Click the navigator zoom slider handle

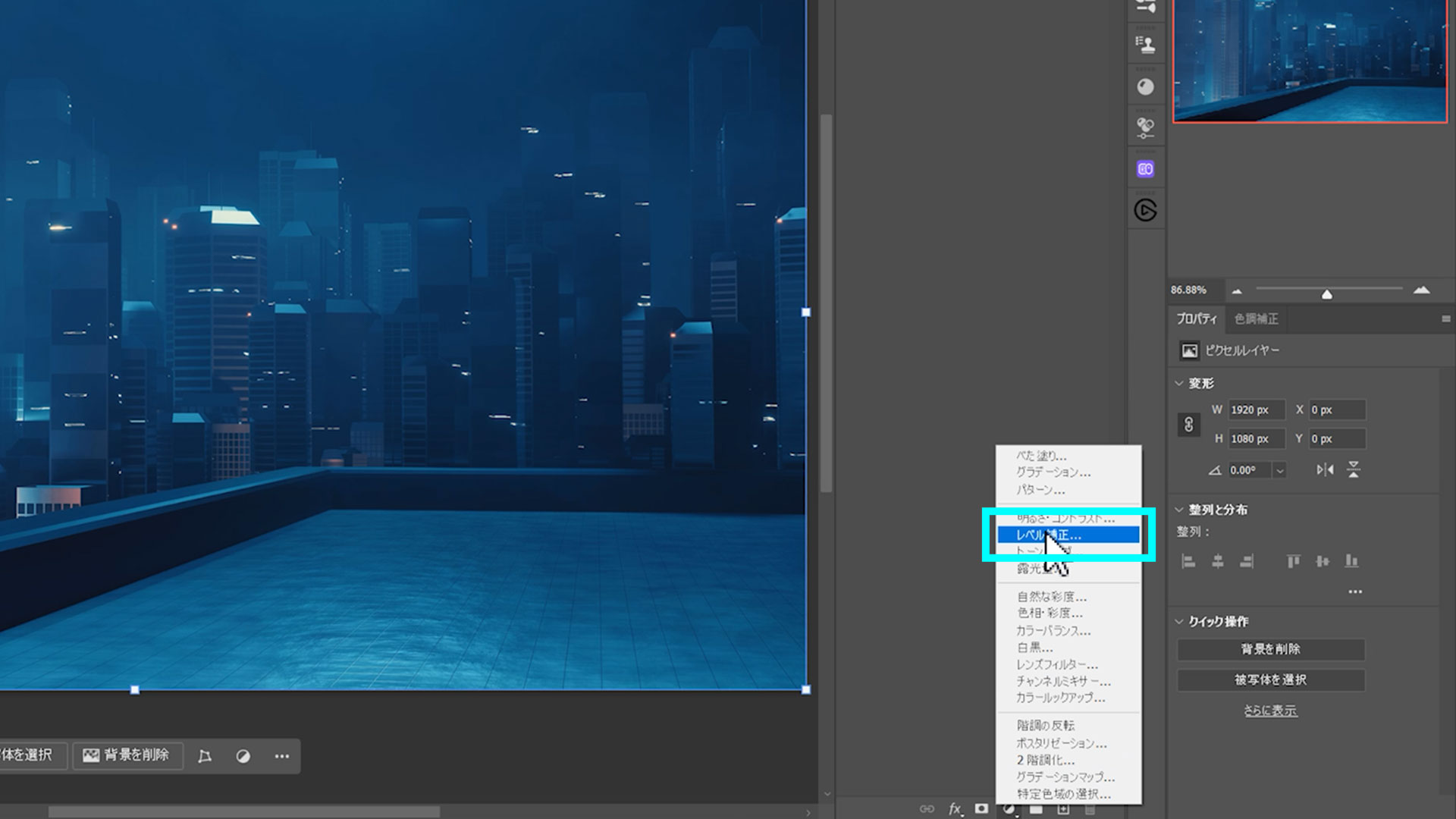[1326, 293]
